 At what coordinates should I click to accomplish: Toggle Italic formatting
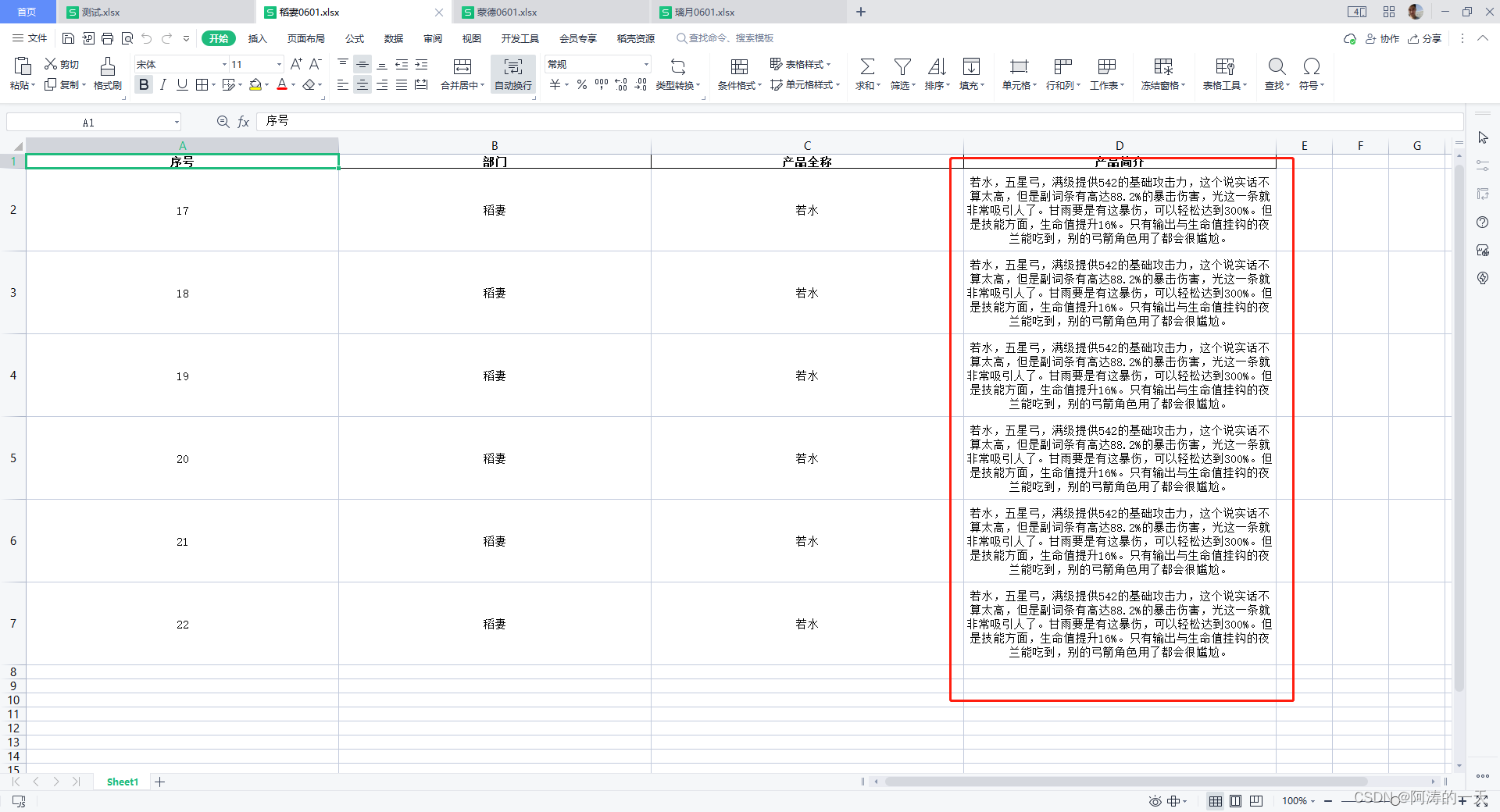162,84
